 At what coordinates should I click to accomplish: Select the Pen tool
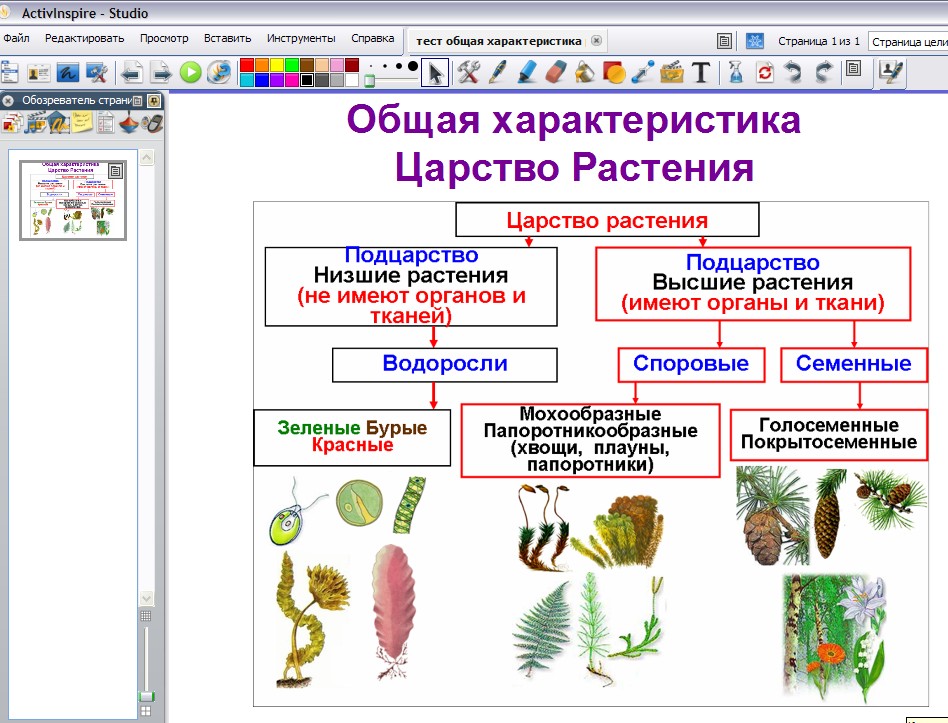tap(497, 73)
